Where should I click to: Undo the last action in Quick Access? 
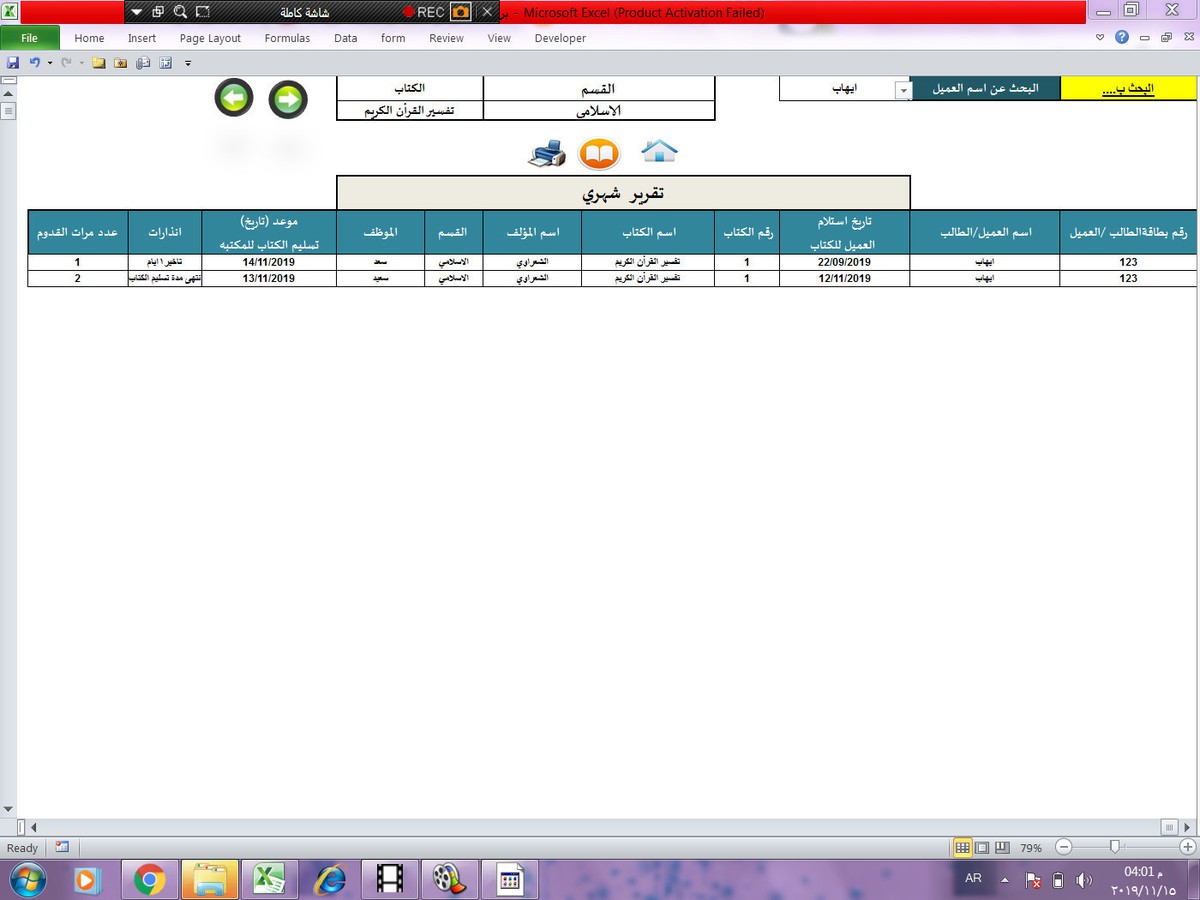[34, 62]
